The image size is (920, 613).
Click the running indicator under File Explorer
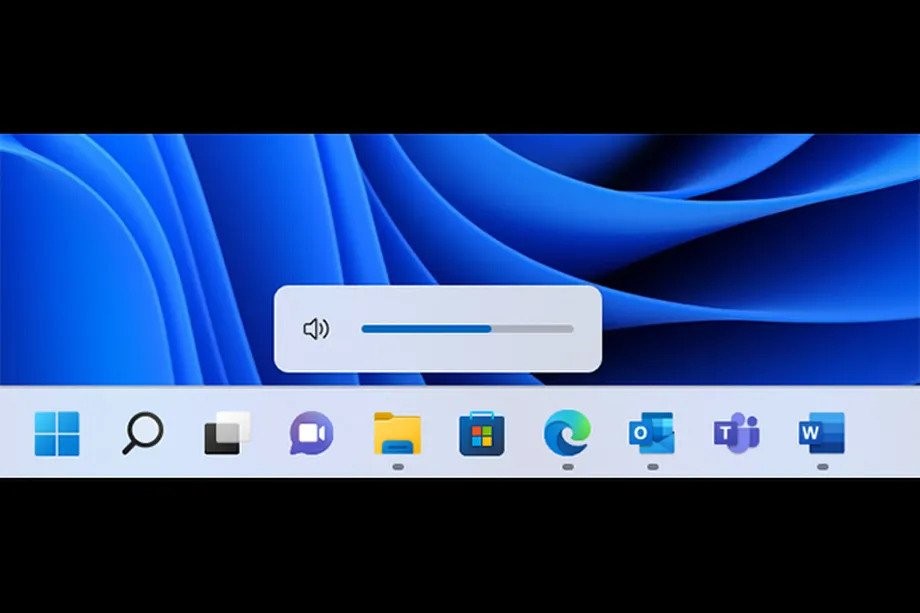point(398,467)
